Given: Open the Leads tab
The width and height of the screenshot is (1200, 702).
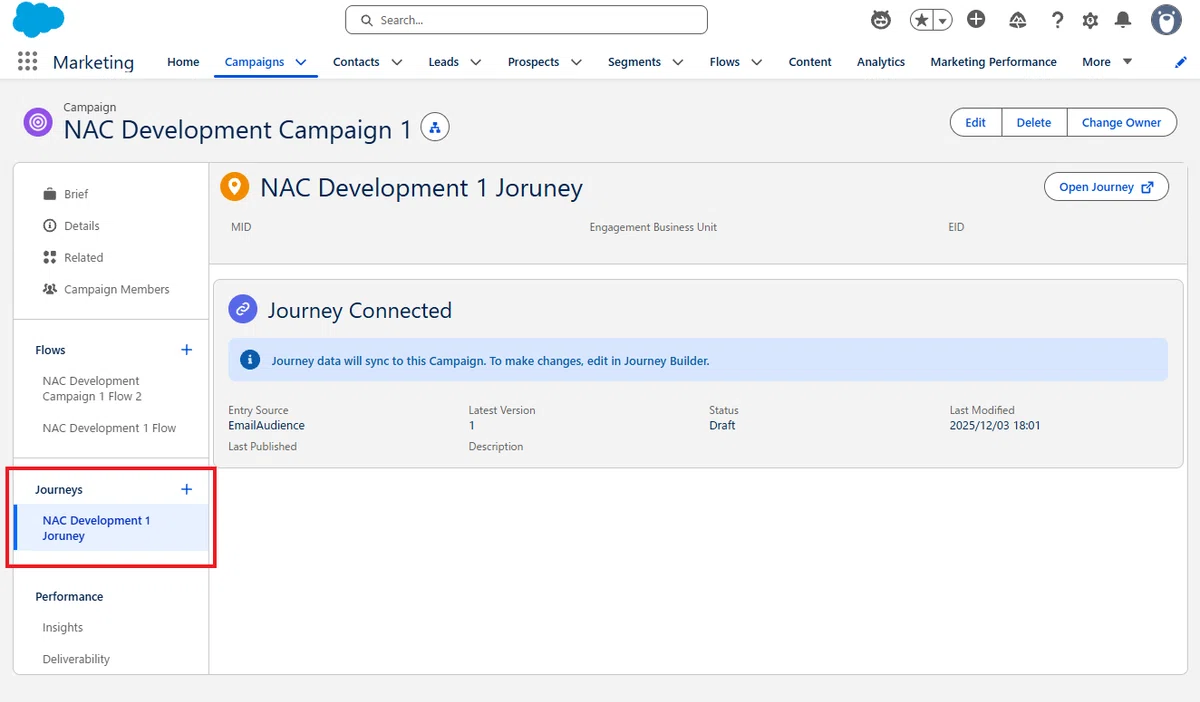Looking at the screenshot, I should pyautogui.click(x=443, y=62).
